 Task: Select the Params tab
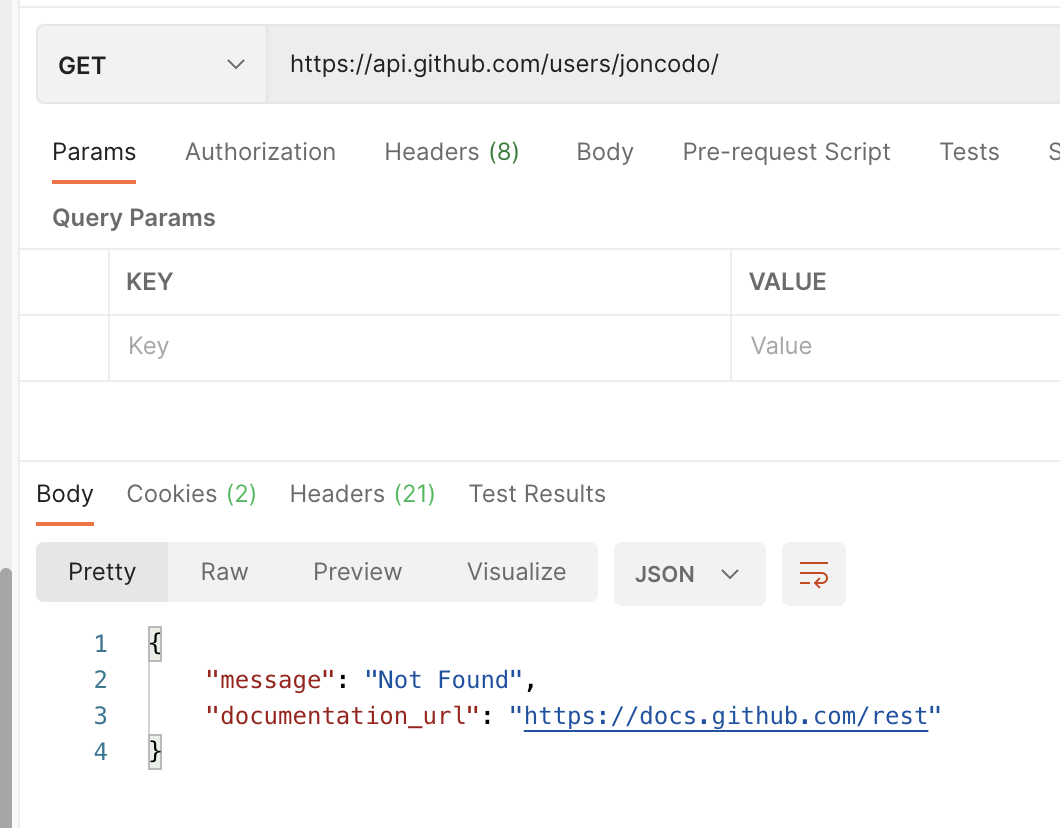93,152
